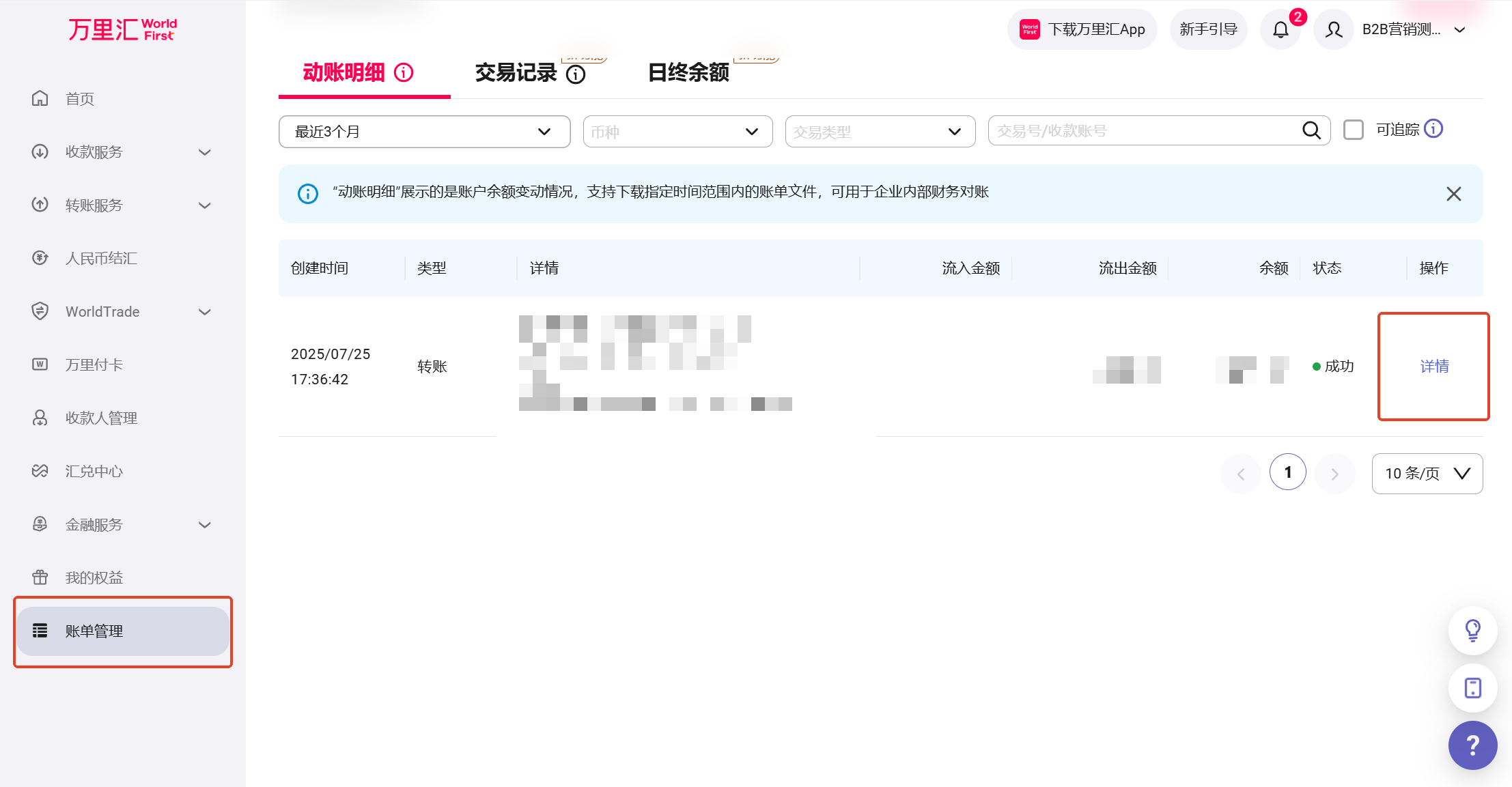1512x787 pixels.
Task: Click the search magnifier icon
Action: [1311, 130]
